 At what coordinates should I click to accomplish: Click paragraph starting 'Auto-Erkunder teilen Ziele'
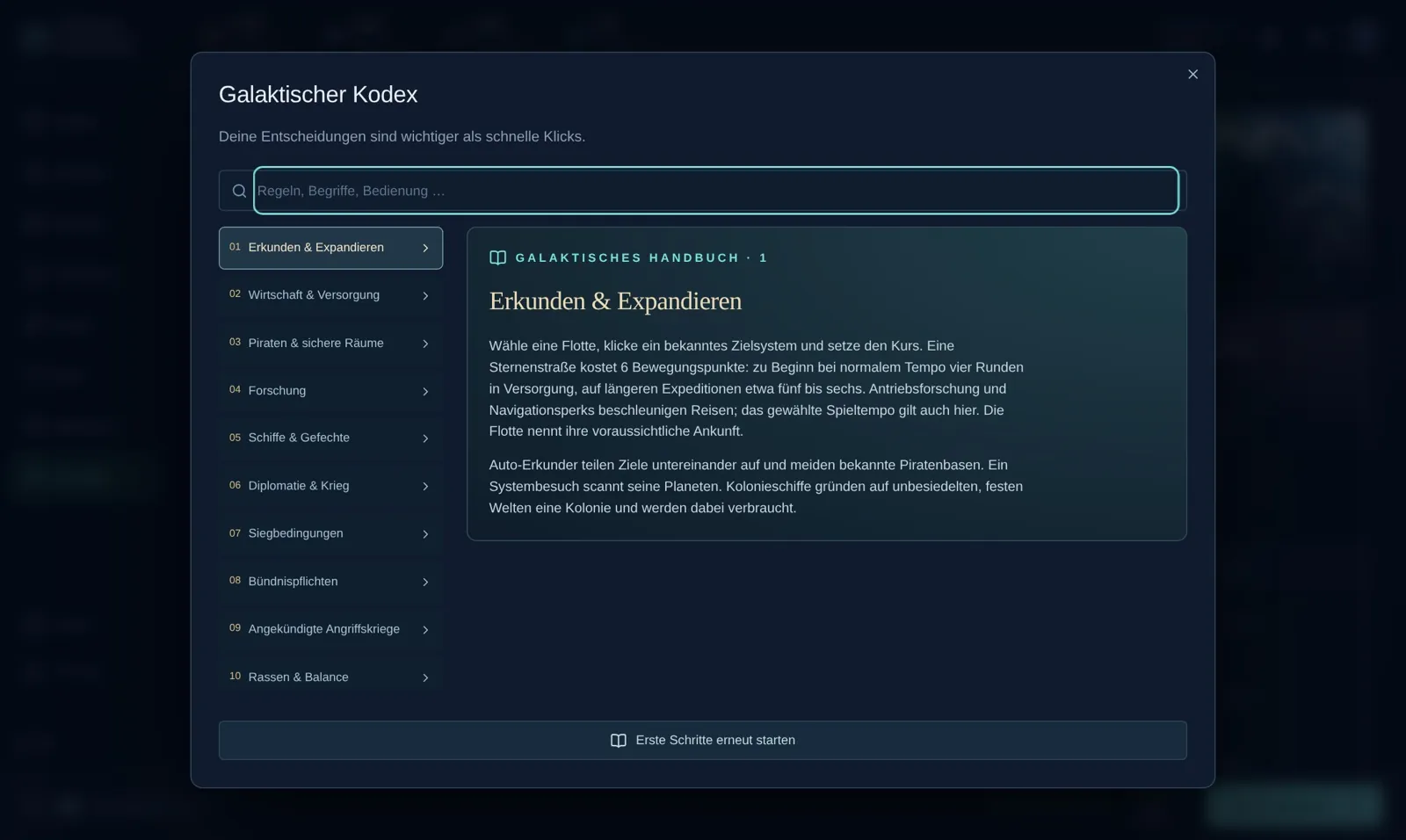[x=756, y=487]
